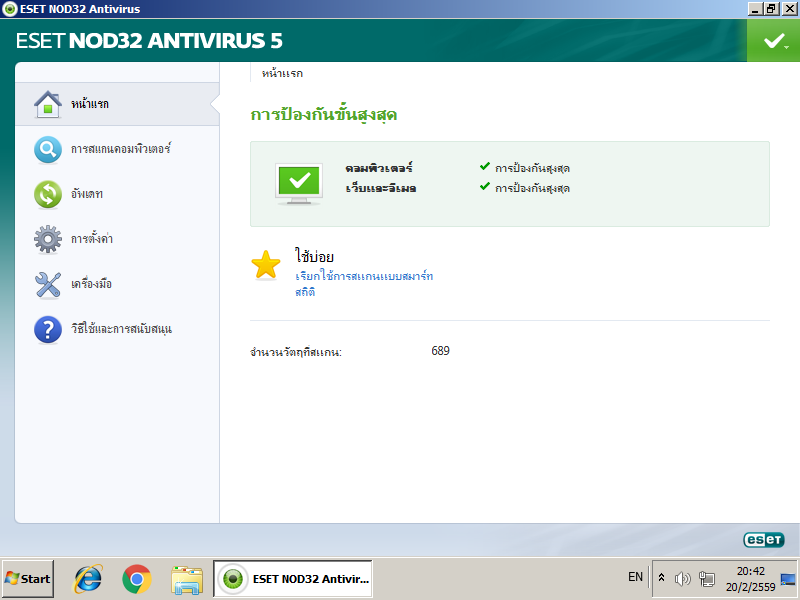This screenshot has height=600, width=800.
Task: Click the yellow star frequently used icon
Action: pos(266,265)
